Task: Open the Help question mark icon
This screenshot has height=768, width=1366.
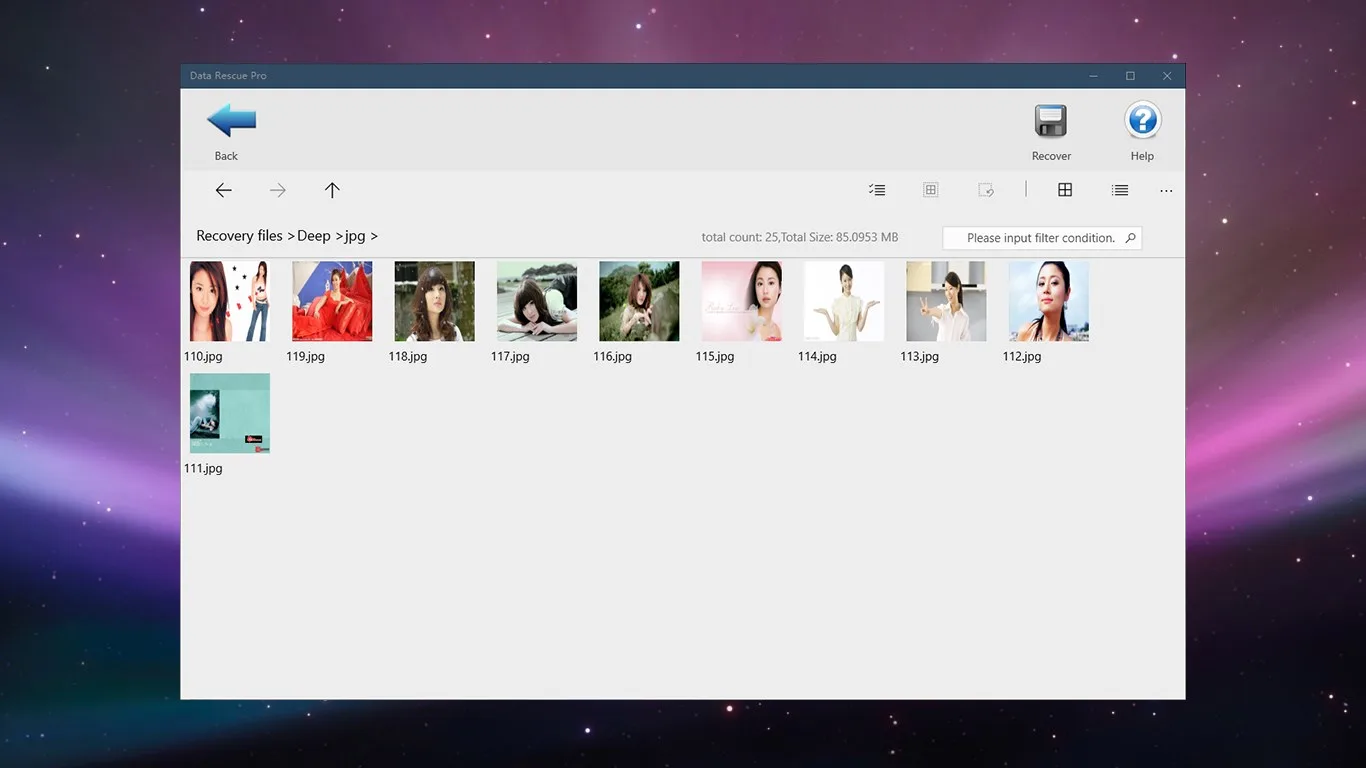Action: [1142, 121]
